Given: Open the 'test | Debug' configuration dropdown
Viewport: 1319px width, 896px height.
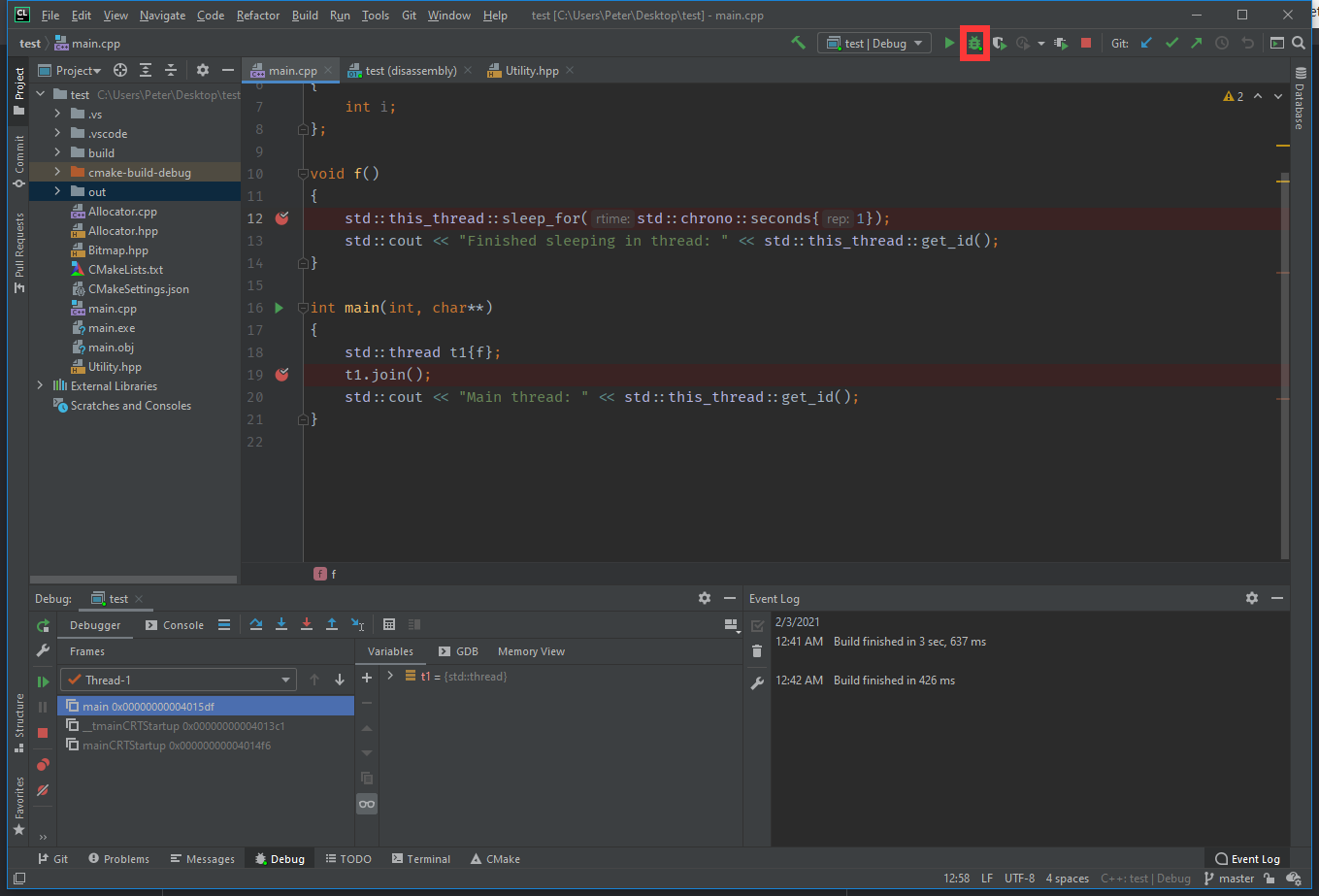Looking at the screenshot, I should [874, 43].
